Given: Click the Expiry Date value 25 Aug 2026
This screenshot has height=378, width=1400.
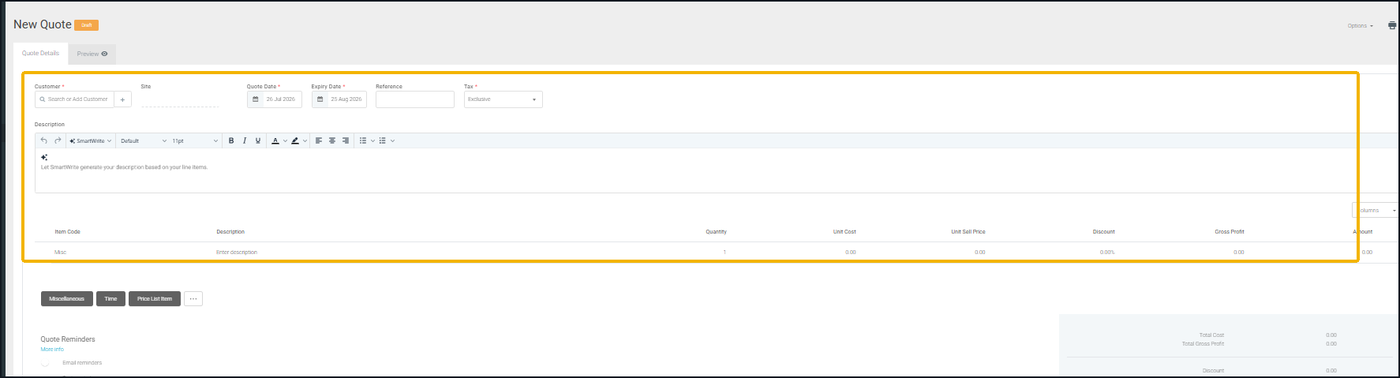Looking at the screenshot, I should point(346,99).
